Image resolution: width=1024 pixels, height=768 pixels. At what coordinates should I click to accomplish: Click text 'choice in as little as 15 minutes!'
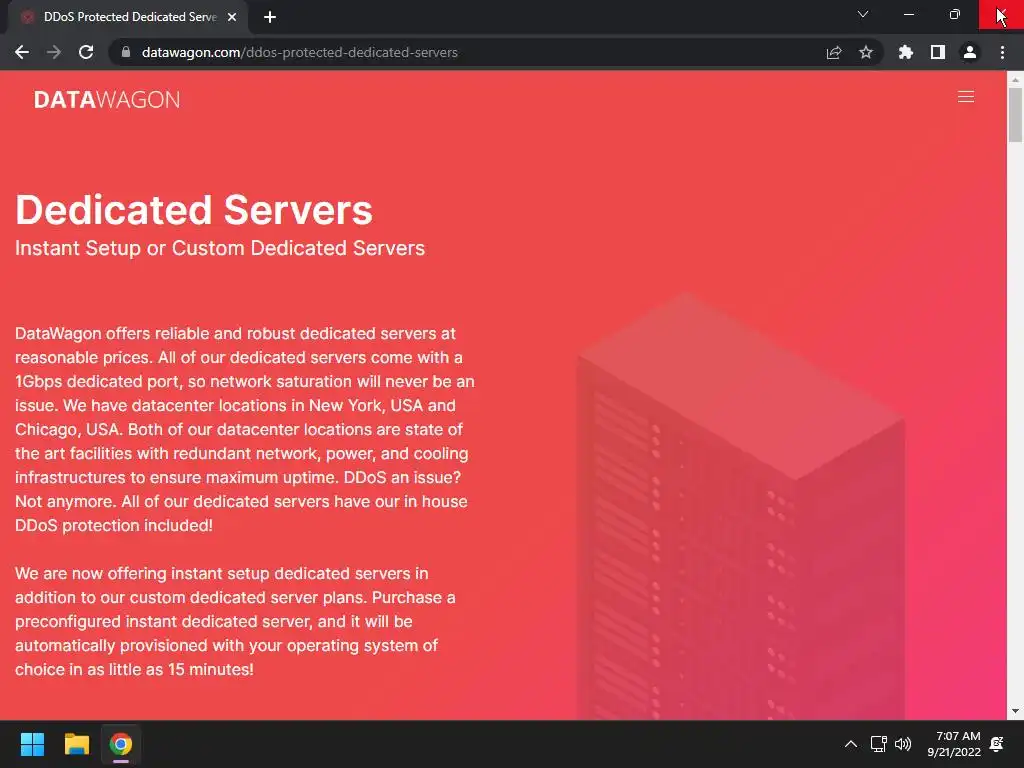pyautogui.click(x=135, y=669)
